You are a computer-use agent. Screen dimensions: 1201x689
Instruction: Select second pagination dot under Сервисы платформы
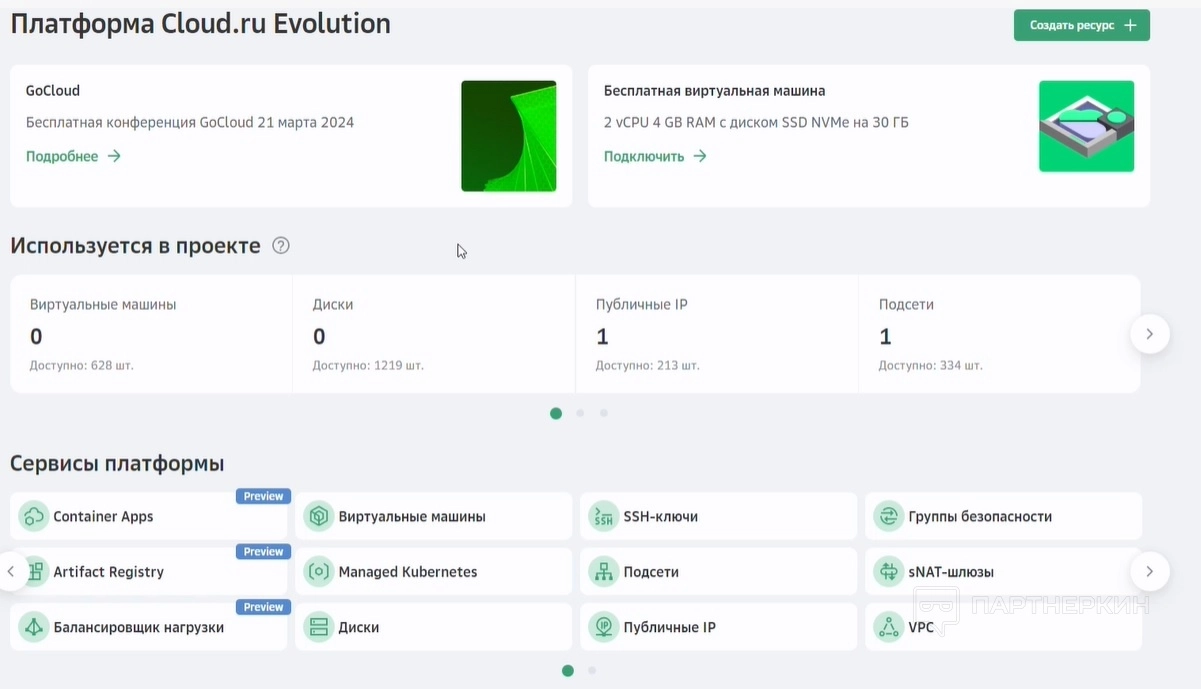[592, 671]
